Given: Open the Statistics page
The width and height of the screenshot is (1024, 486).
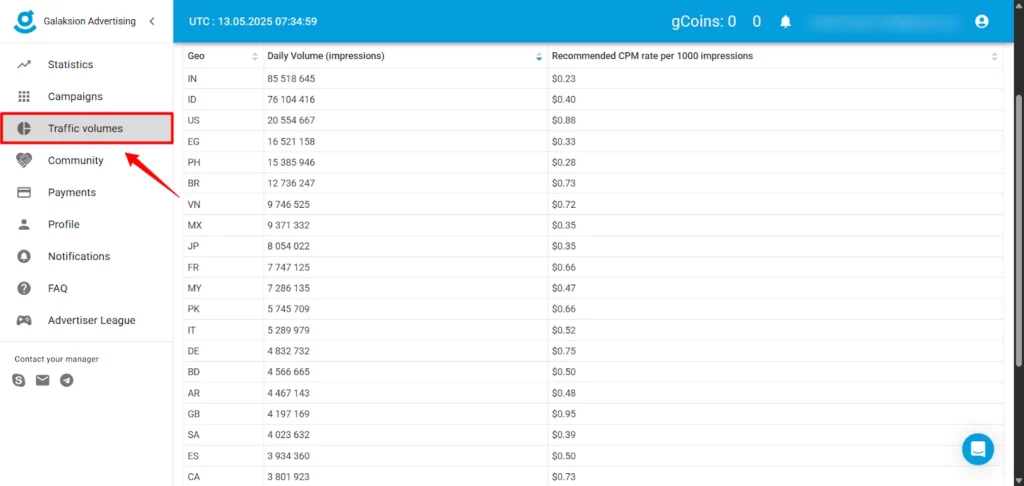Looking at the screenshot, I should point(70,65).
